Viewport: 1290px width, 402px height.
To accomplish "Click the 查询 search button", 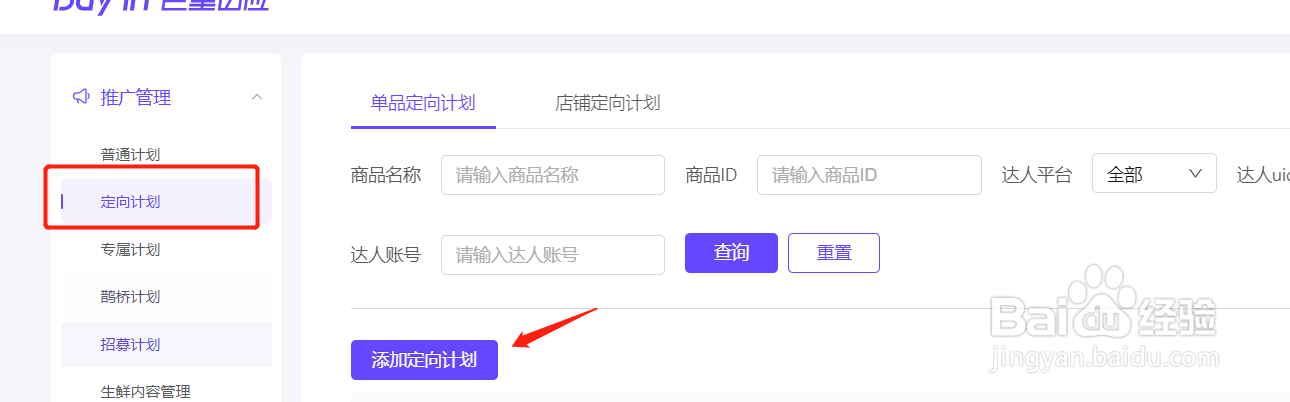I will point(731,253).
